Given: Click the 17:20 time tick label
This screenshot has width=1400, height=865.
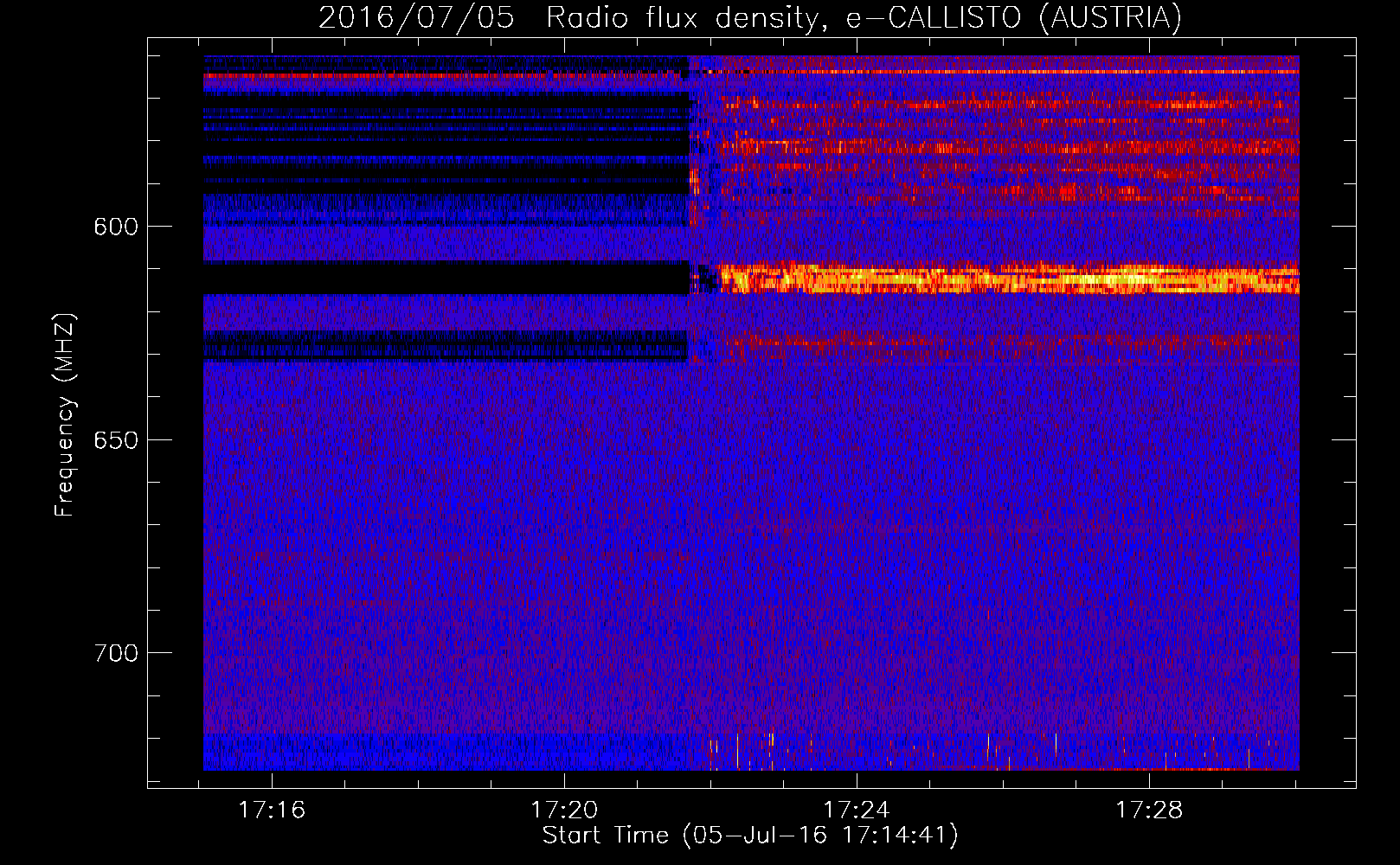Looking at the screenshot, I should (564, 811).
